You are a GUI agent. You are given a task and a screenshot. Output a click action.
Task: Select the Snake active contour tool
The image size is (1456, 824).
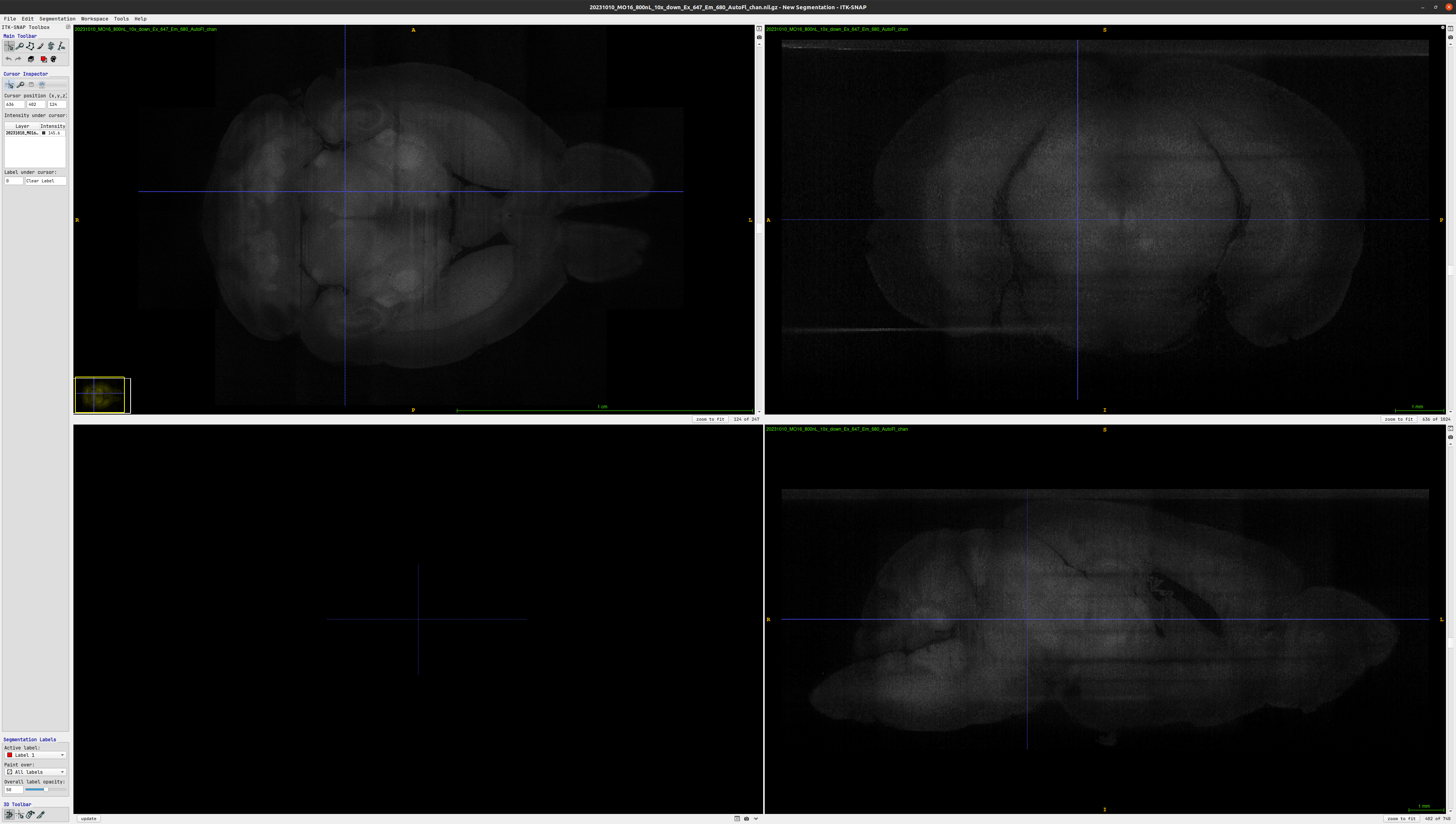point(51,46)
